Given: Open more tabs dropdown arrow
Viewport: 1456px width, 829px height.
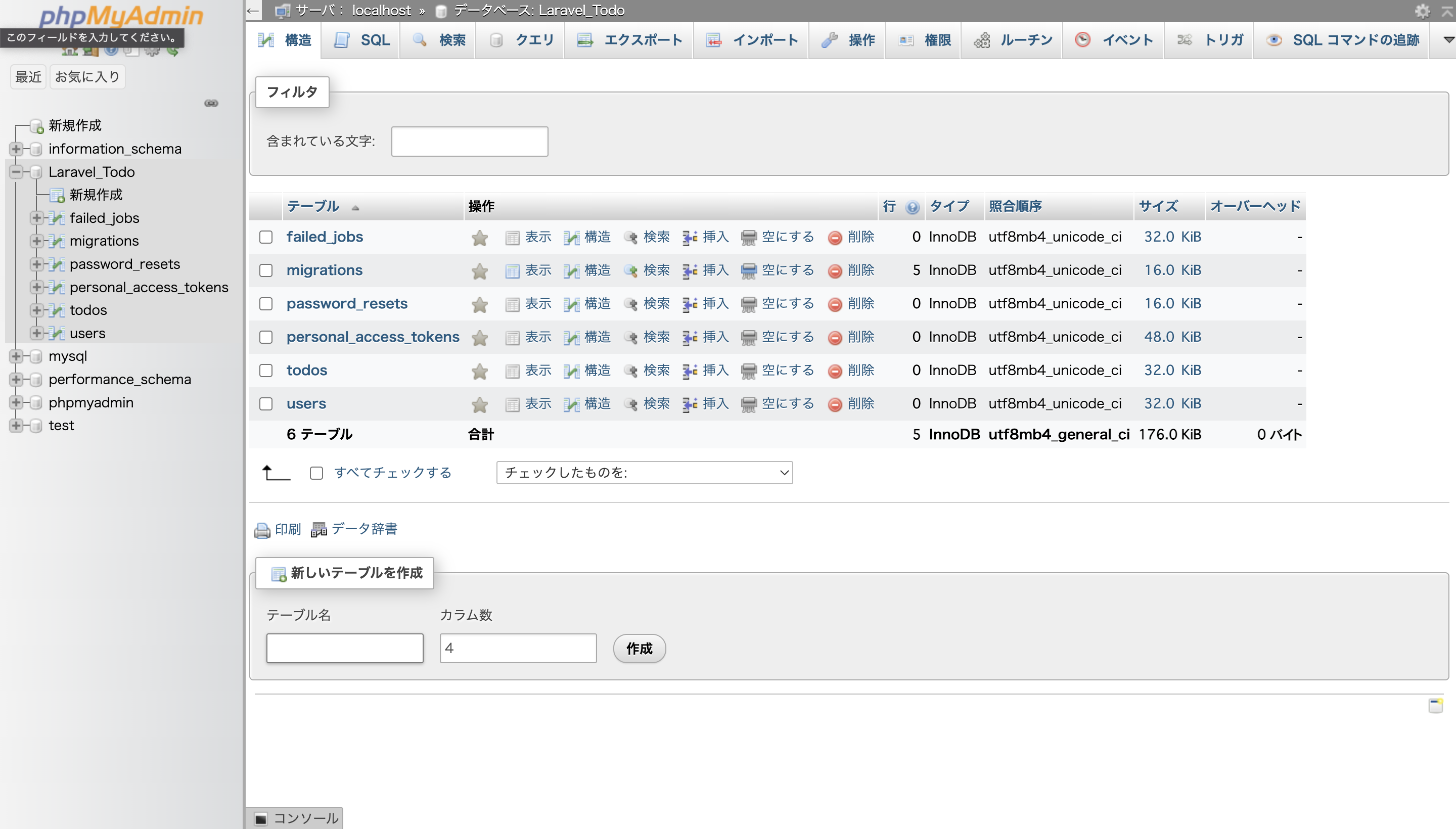Looking at the screenshot, I should pyautogui.click(x=1449, y=40).
